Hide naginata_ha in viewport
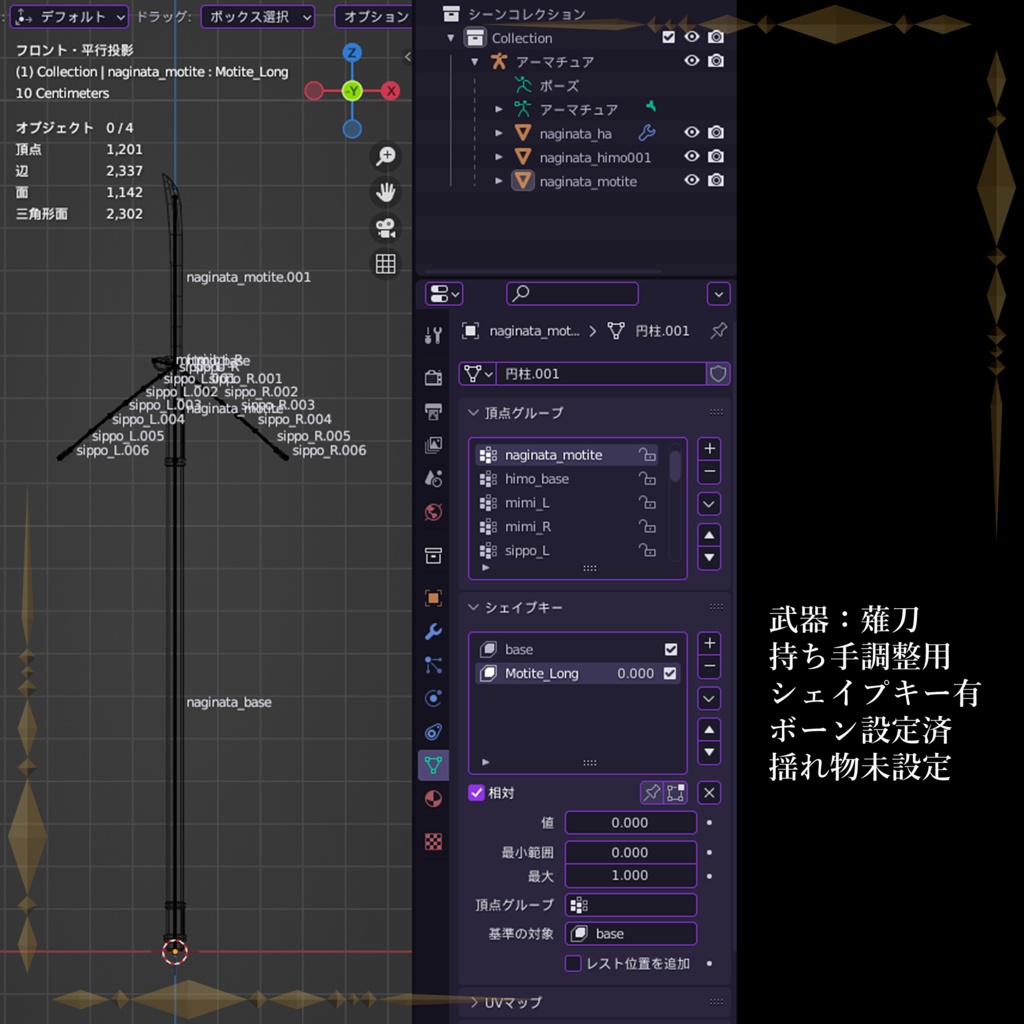Screen dimensions: 1024x1024 tap(692, 133)
